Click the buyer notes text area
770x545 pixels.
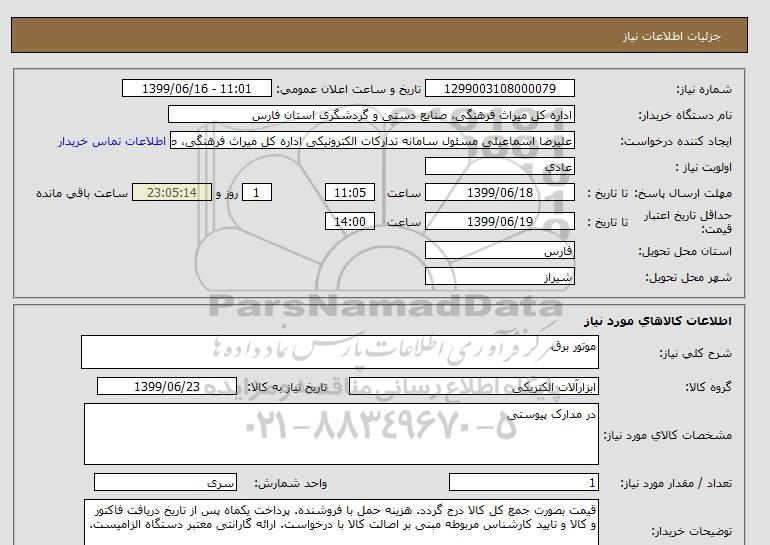(x=341, y=522)
